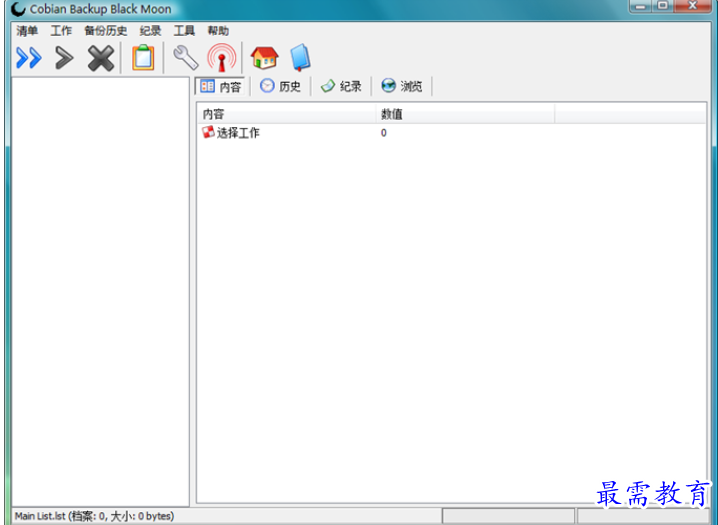Switch to the 历史 tab
The height and width of the screenshot is (525, 718).
pos(280,86)
